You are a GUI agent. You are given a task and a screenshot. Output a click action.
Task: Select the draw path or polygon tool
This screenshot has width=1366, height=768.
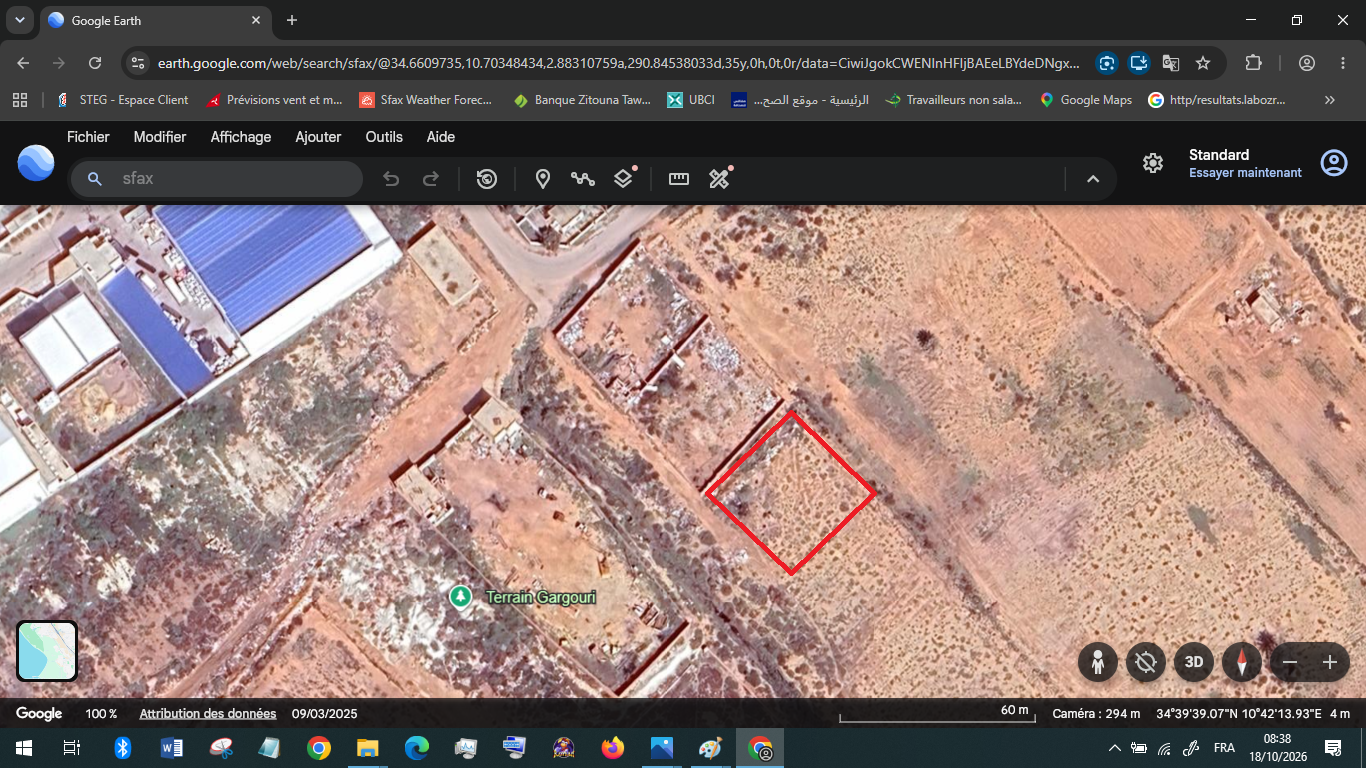pyautogui.click(x=583, y=179)
